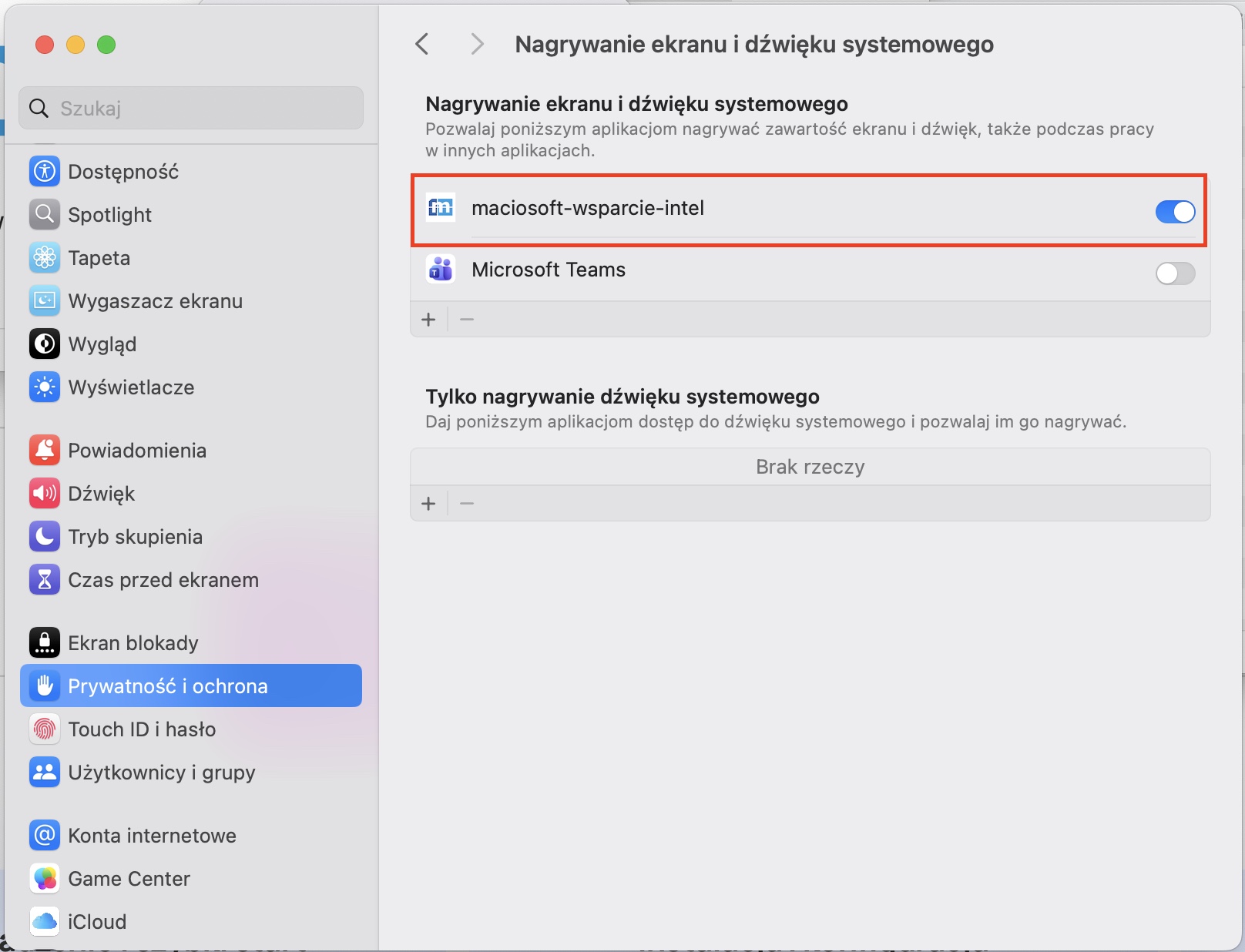Select the Wygaszacz ekranu icon

(x=45, y=300)
